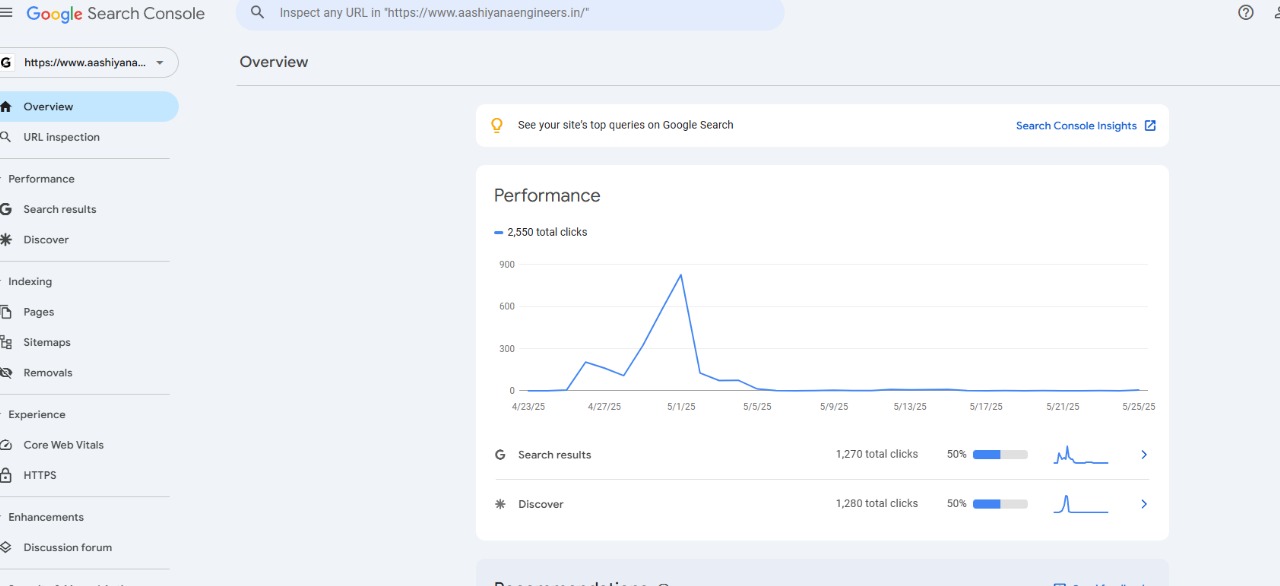The width and height of the screenshot is (1280, 586).
Task: Follow the Search Console Insights link
Action: coord(1076,126)
